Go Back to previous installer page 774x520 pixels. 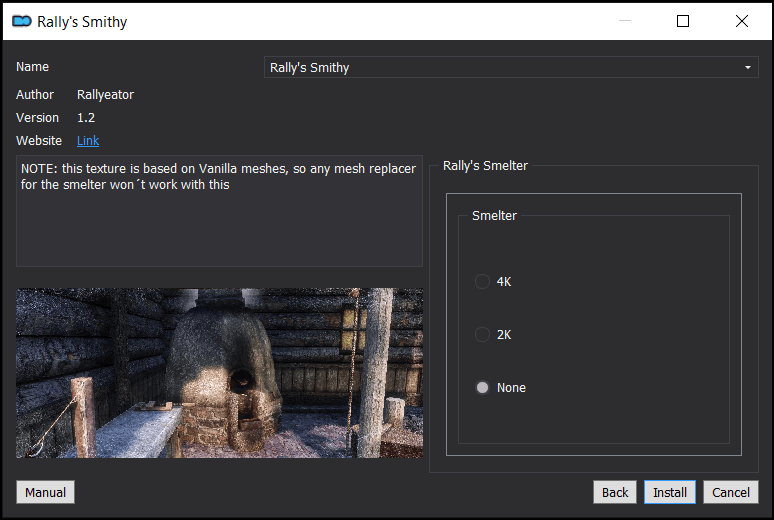pyautogui.click(x=615, y=492)
